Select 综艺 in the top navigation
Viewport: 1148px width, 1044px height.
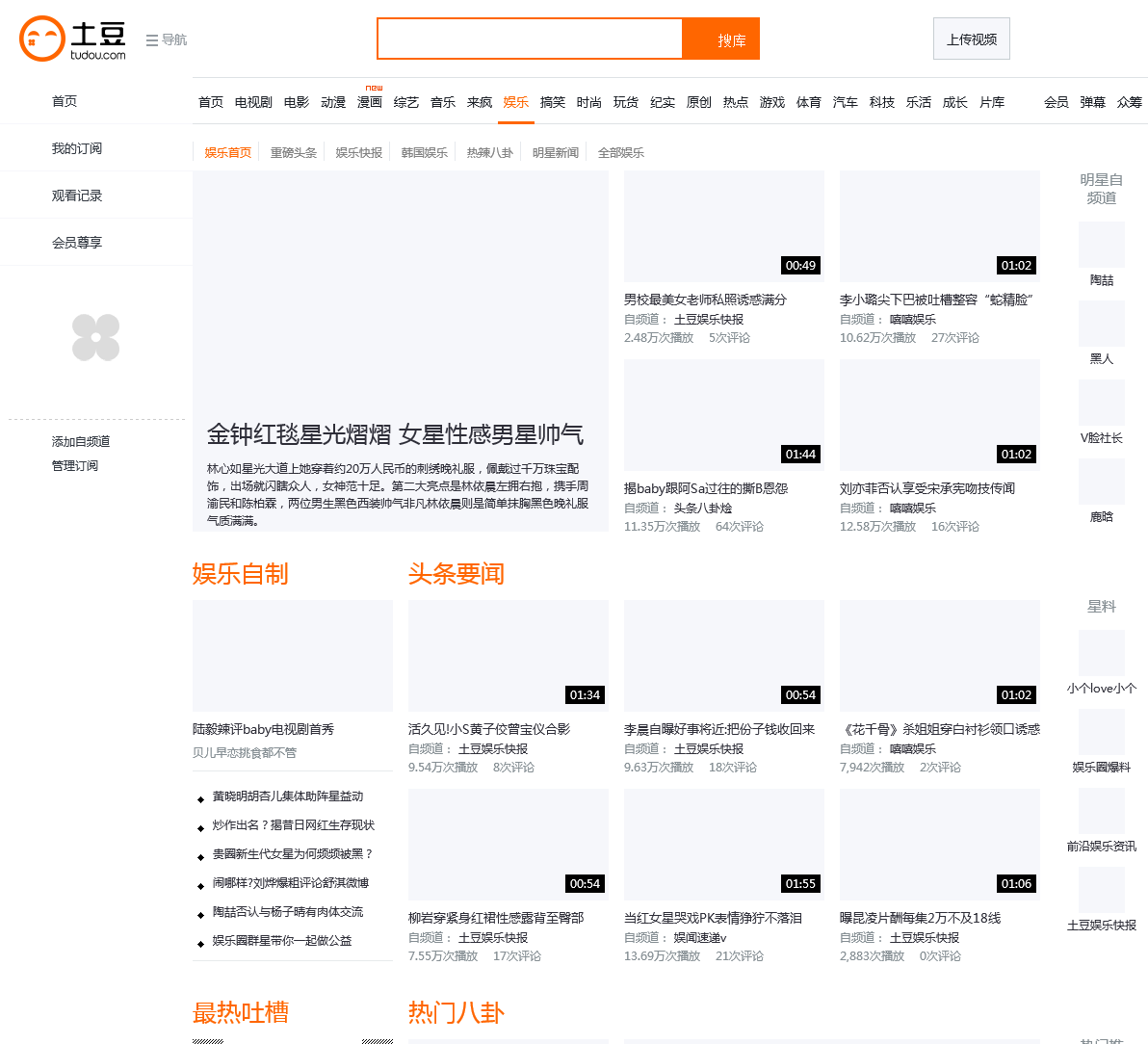click(406, 102)
